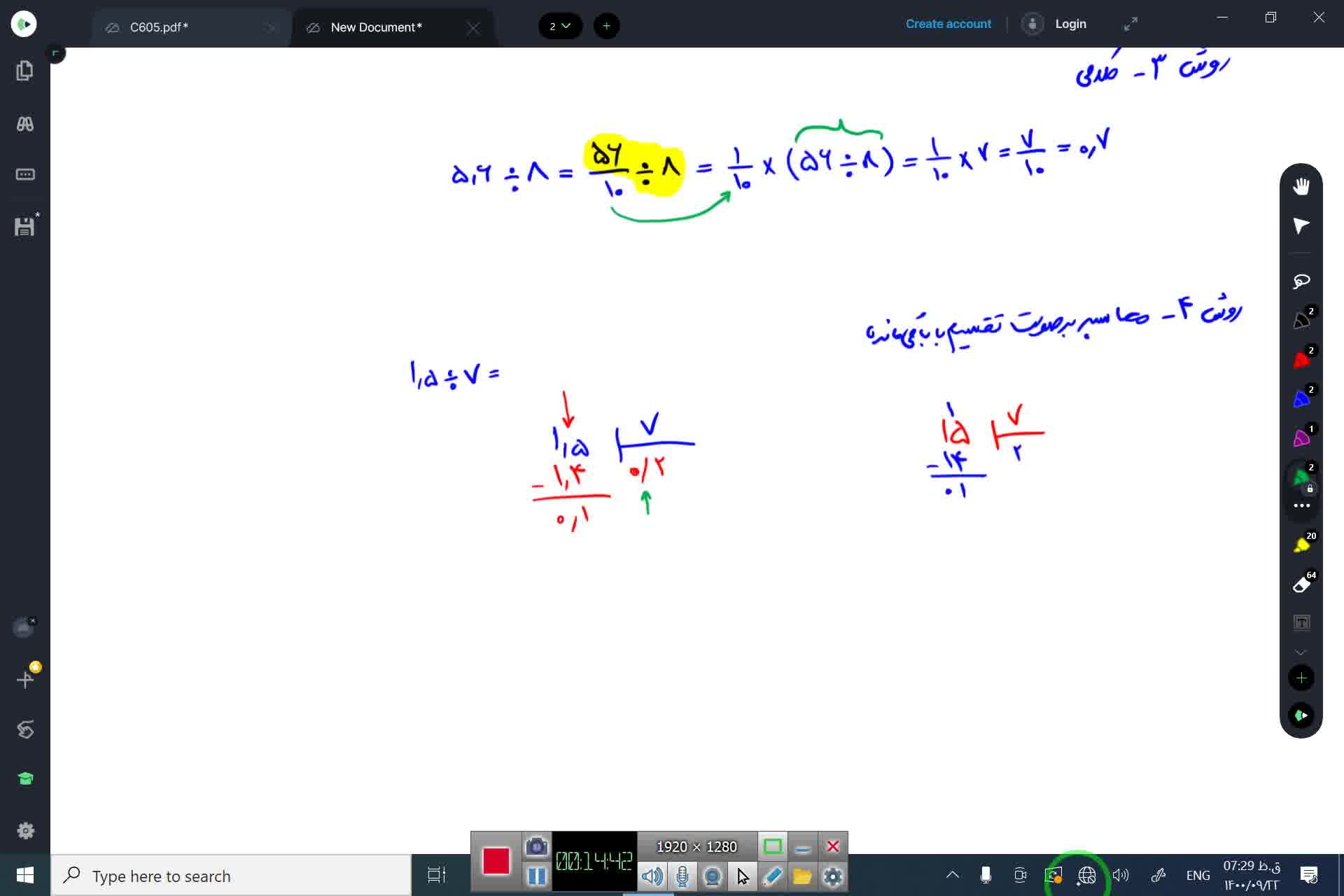Pick the black pen tool
This screenshot has height=896, width=1344.
[1301, 320]
